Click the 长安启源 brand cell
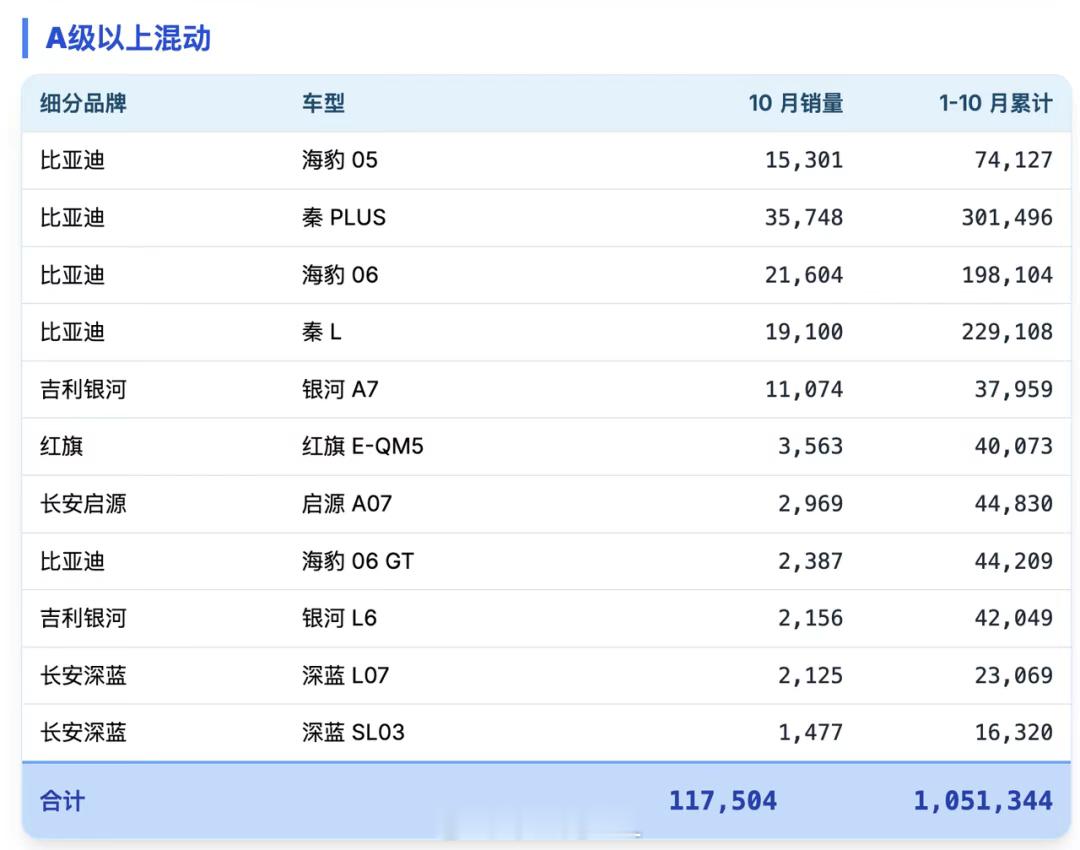The height and width of the screenshot is (850, 1080). [83, 504]
